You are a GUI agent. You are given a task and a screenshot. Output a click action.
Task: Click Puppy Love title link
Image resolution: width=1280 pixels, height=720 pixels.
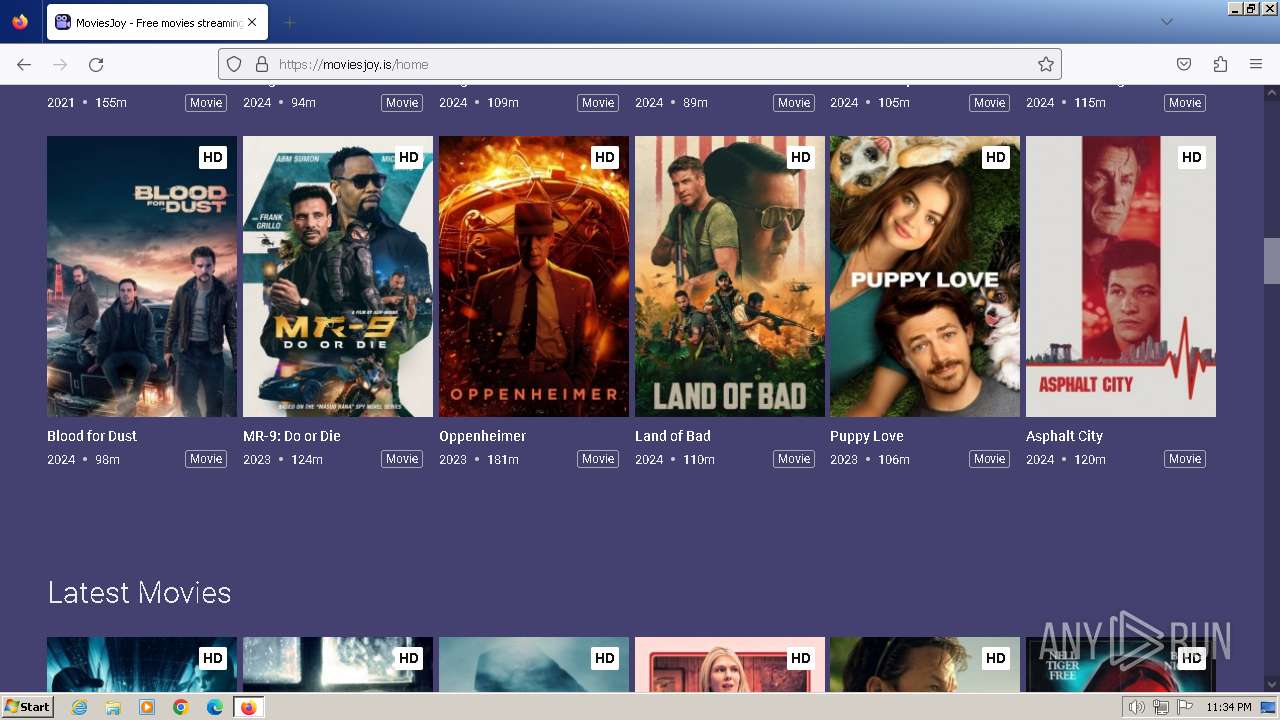pos(867,436)
